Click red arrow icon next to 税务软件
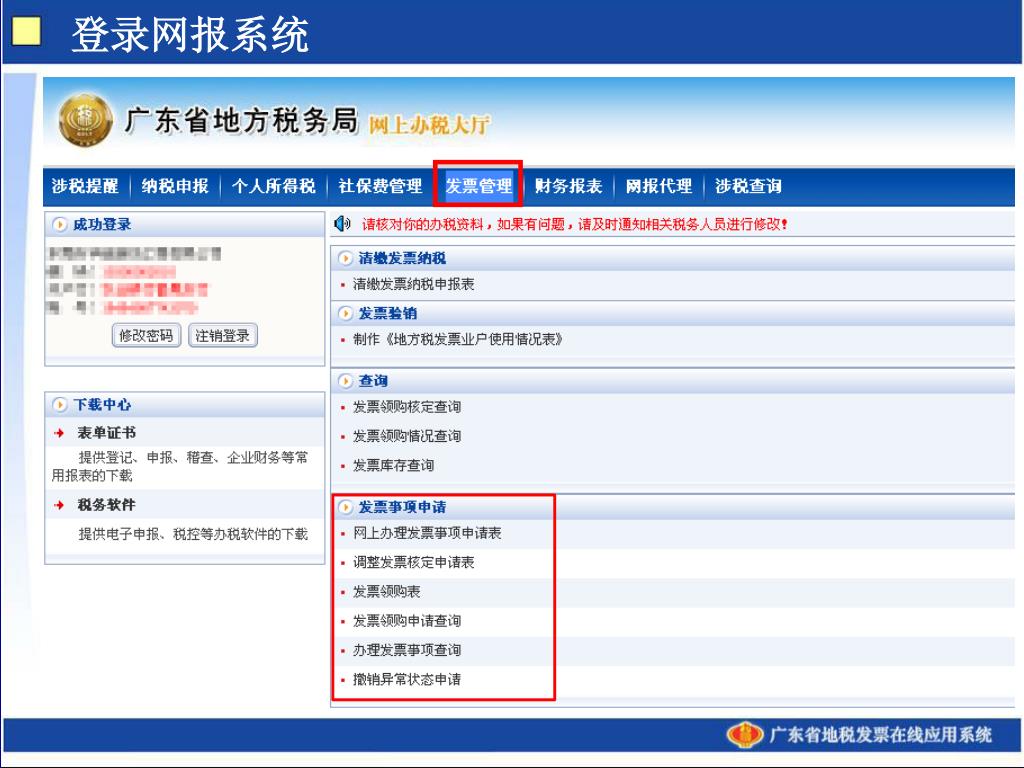Viewport: 1024px width, 768px height. 59,505
